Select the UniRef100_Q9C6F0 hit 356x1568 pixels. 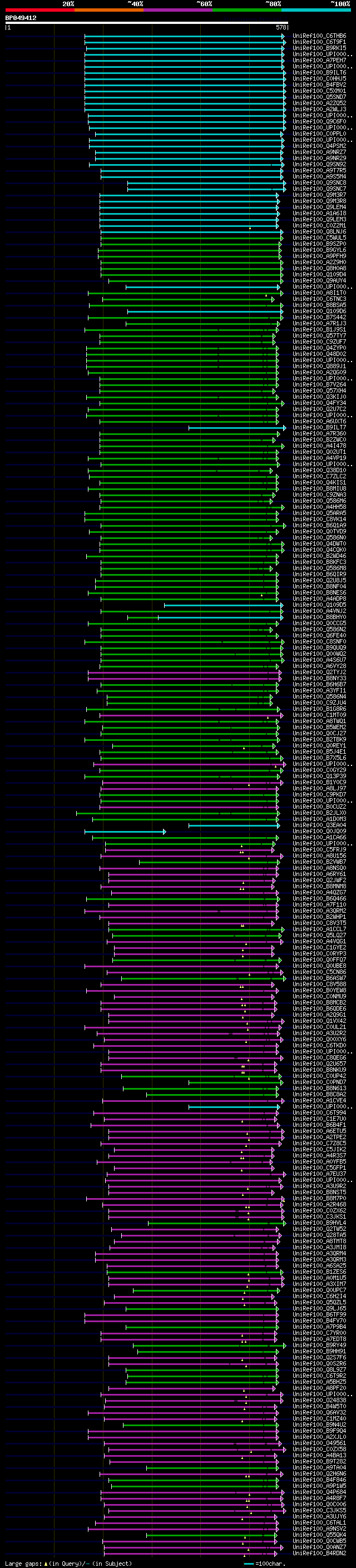[319, 122]
